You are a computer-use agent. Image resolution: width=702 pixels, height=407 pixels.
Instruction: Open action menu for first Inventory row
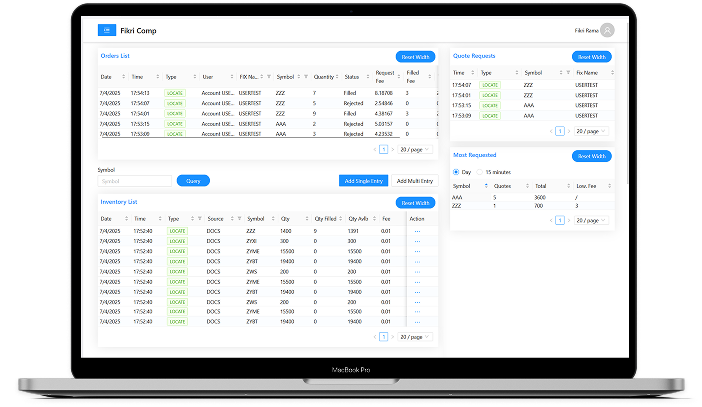417,231
